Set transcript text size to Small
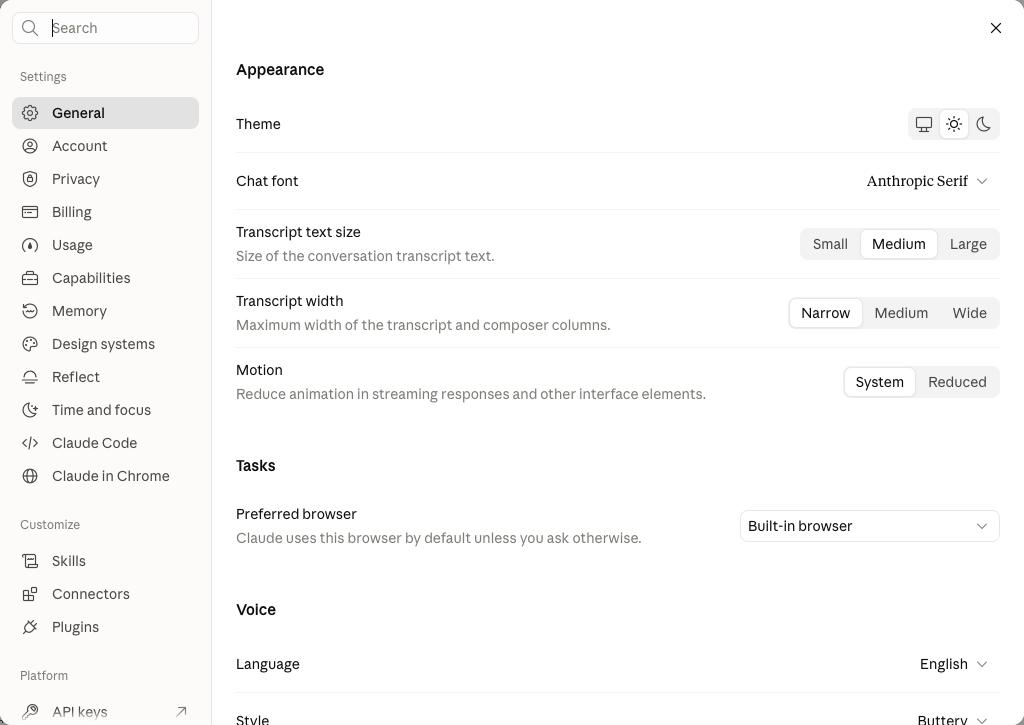The width and height of the screenshot is (1024, 725). (x=830, y=244)
